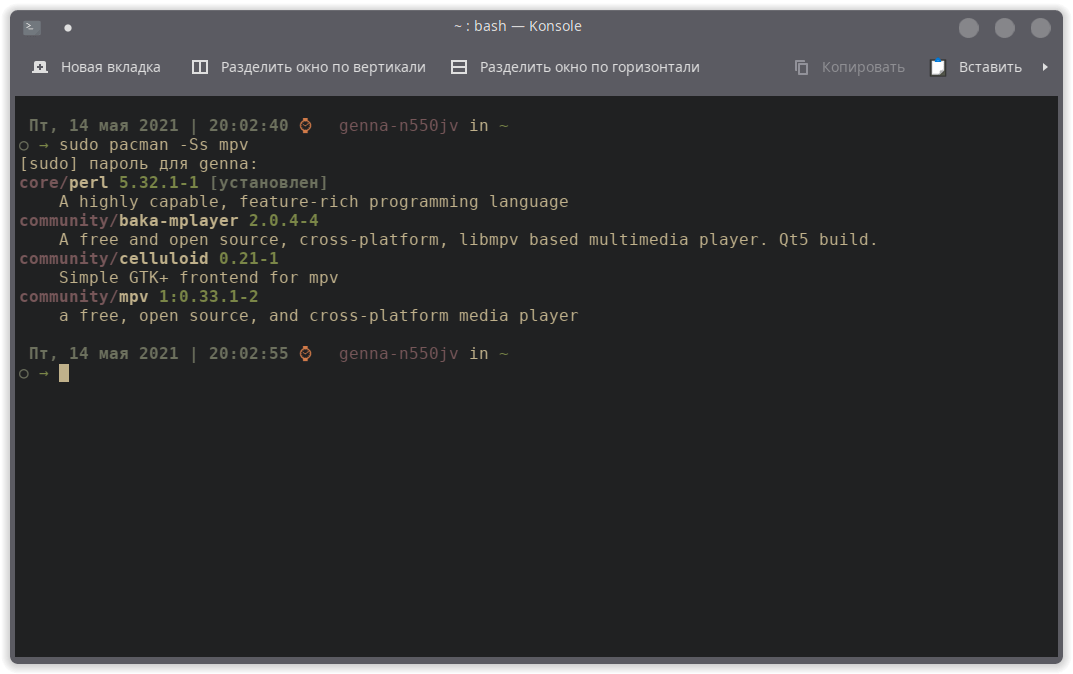Click the 'Новая вкладка' toolbar label
Image resolution: width=1073 pixels, height=674 pixels.
(x=110, y=67)
